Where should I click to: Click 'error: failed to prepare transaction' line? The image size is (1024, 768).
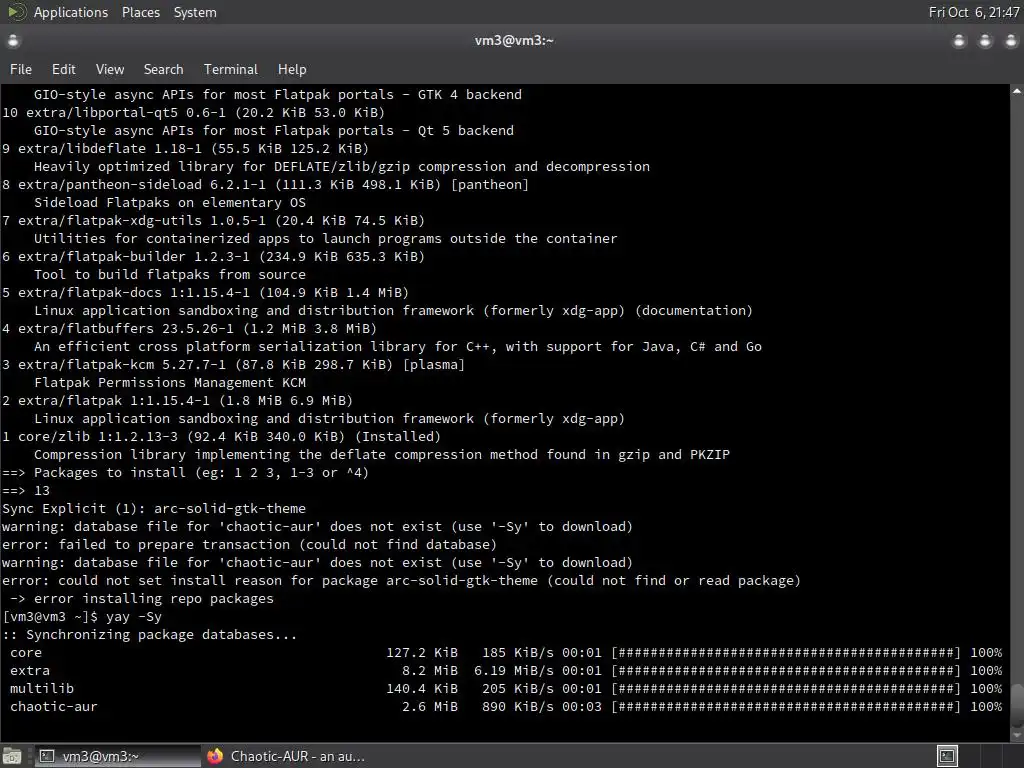[x=249, y=544]
